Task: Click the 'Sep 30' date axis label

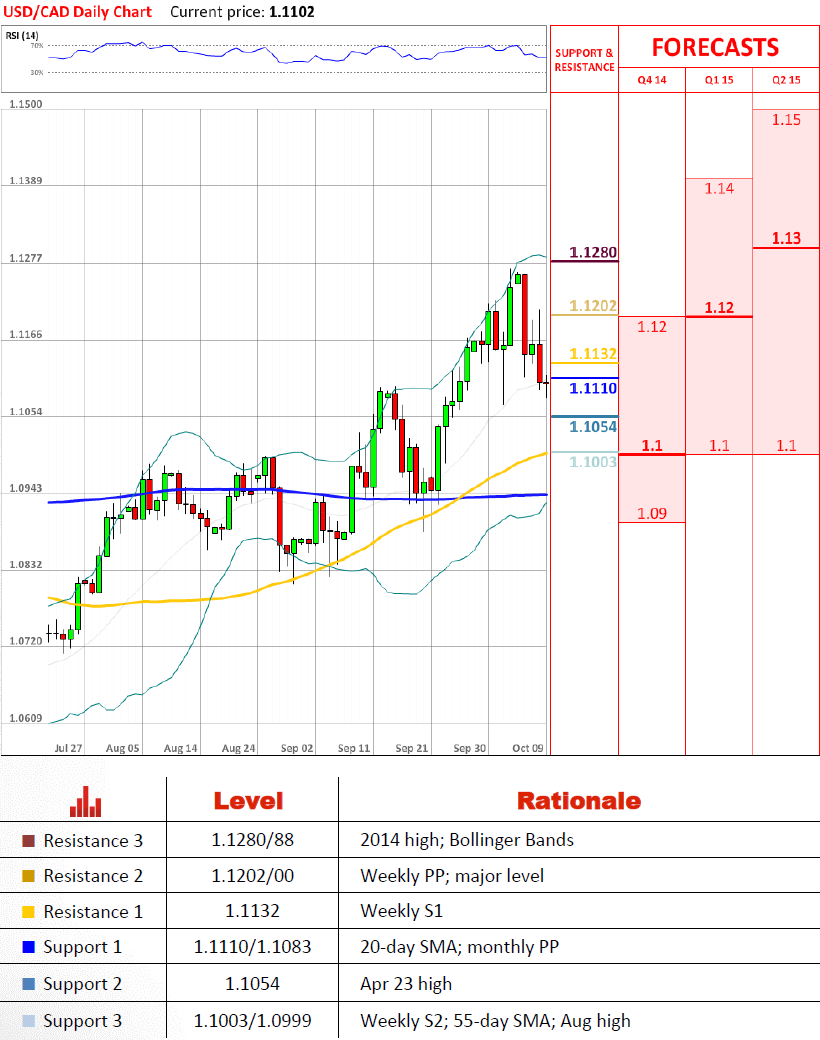Action: pyautogui.click(x=470, y=748)
